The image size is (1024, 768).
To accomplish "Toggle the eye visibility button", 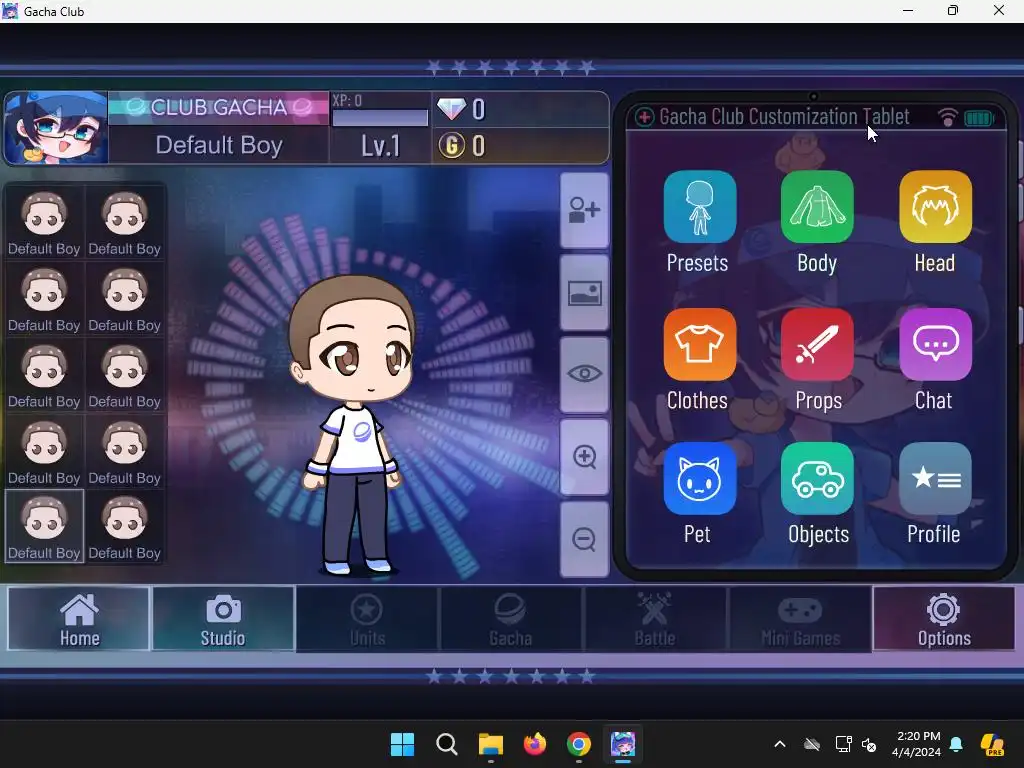I will [584, 374].
